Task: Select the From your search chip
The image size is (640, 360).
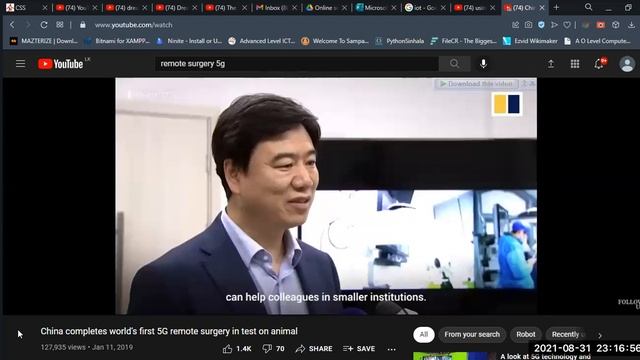Action: point(472,334)
